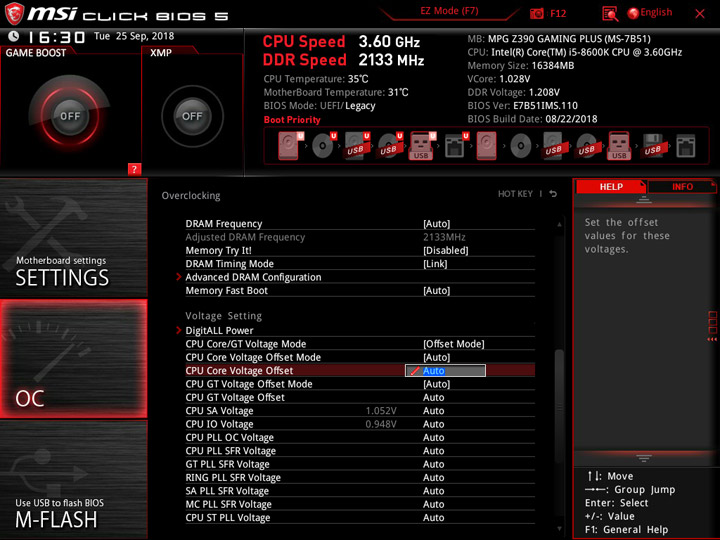Switch to EZ Mode (F7)

coord(449,11)
